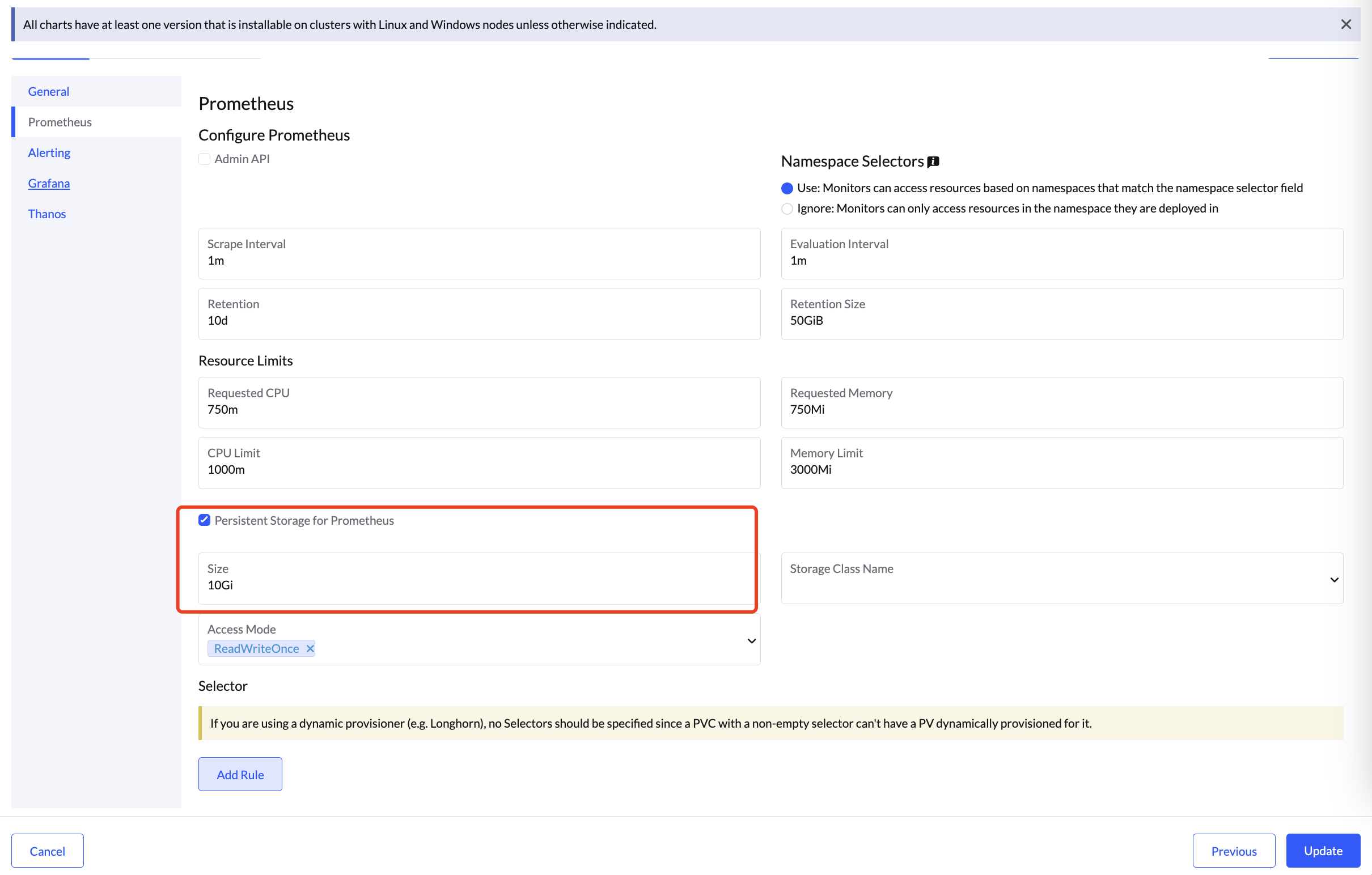Uncheck Persistent Storage for Prometheus
The image size is (1372, 875).
[x=204, y=520]
